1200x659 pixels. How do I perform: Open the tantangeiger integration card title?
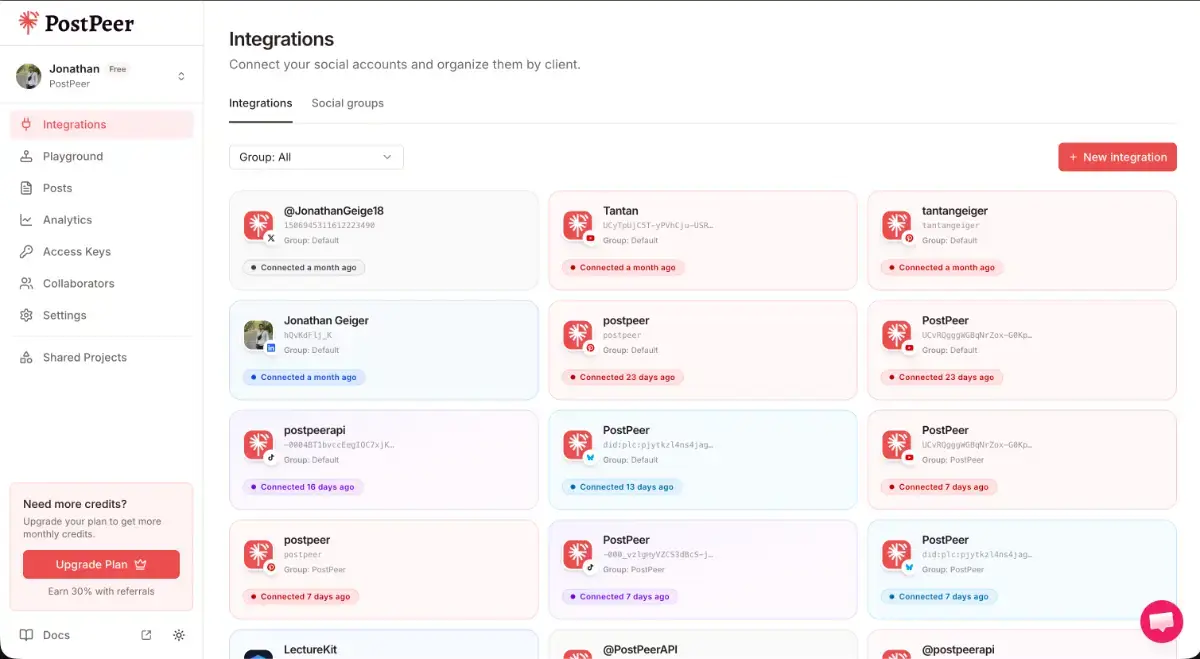click(x=954, y=211)
